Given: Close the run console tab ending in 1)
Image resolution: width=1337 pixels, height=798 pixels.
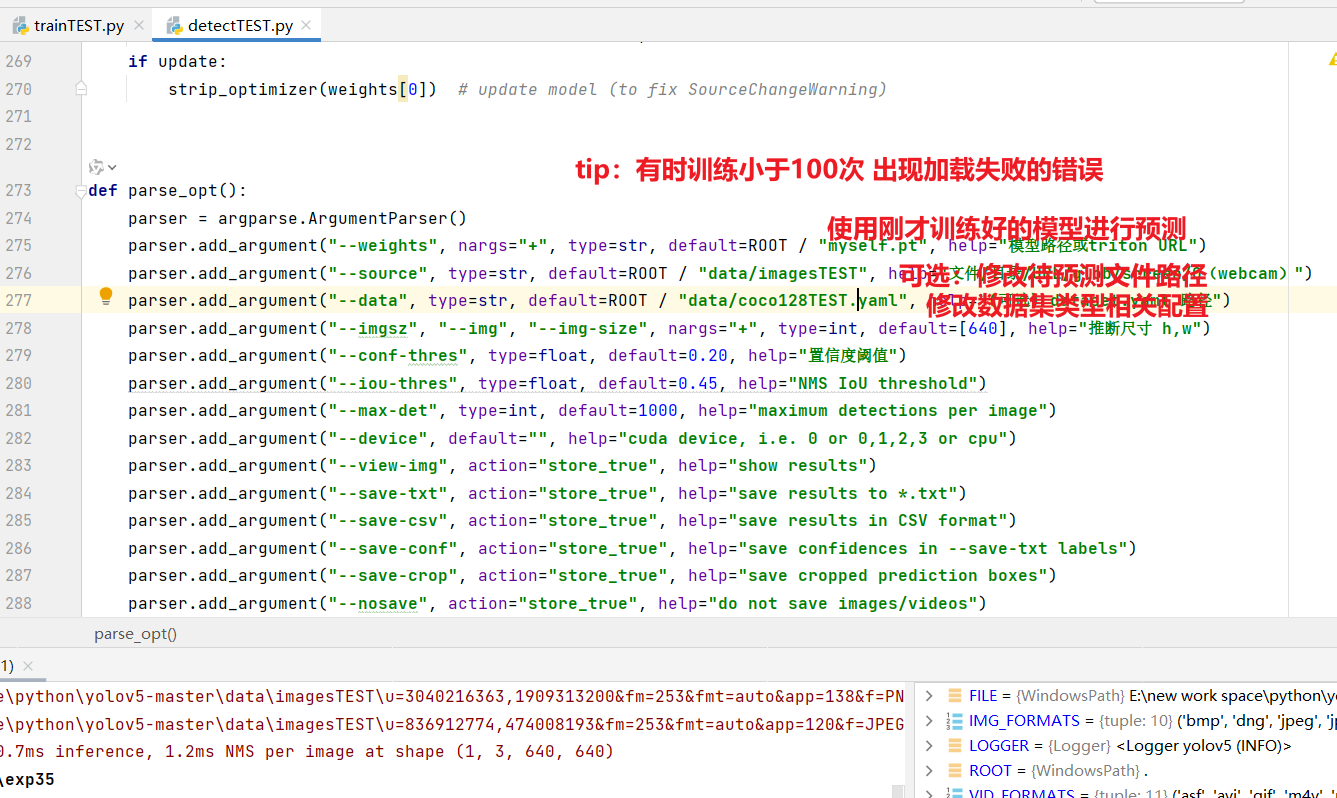Looking at the screenshot, I should (x=27, y=666).
